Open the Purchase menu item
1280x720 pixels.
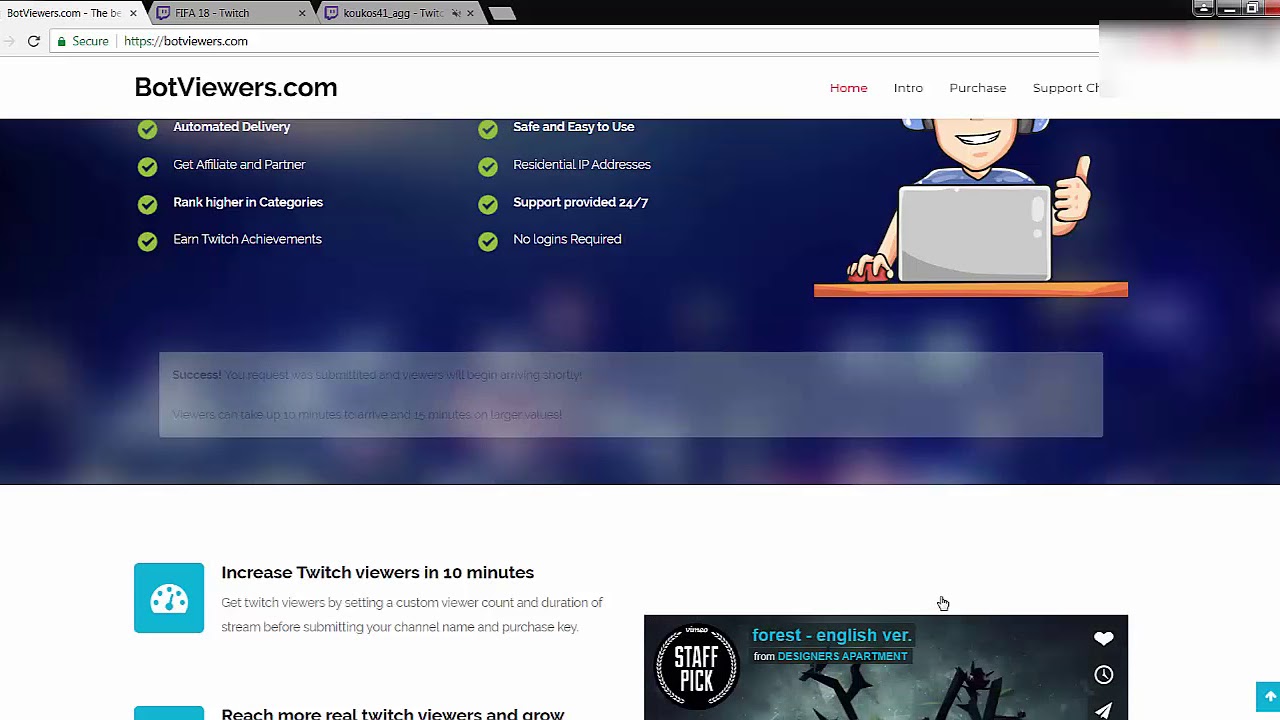977,88
